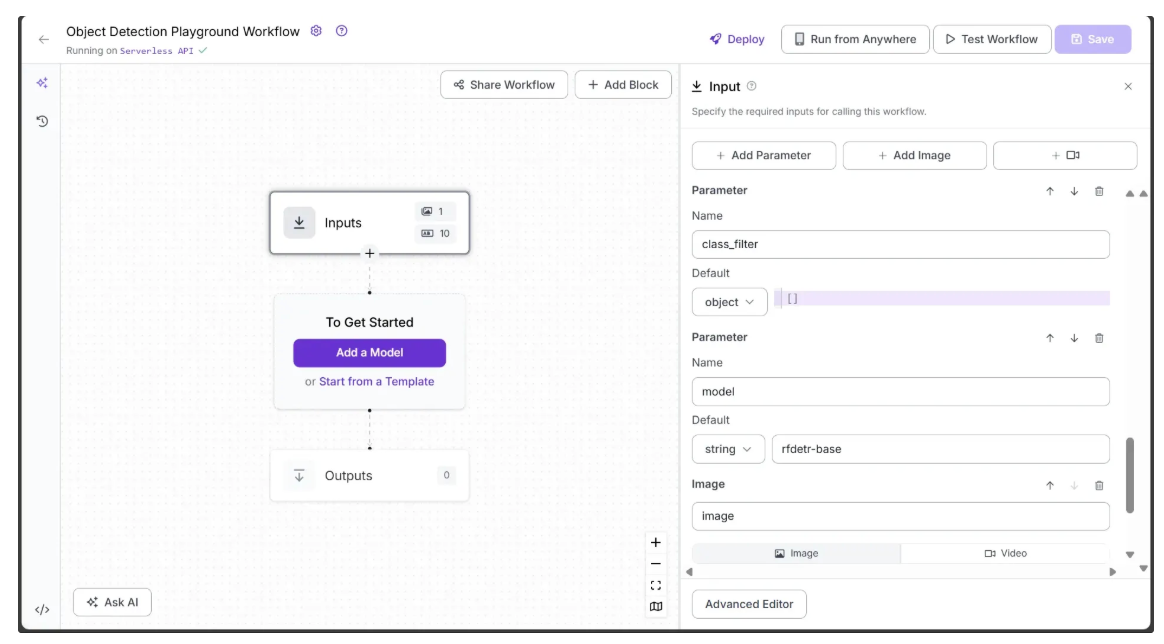Fit canvas to view icon
The image size is (1164, 644).
click(x=656, y=585)
